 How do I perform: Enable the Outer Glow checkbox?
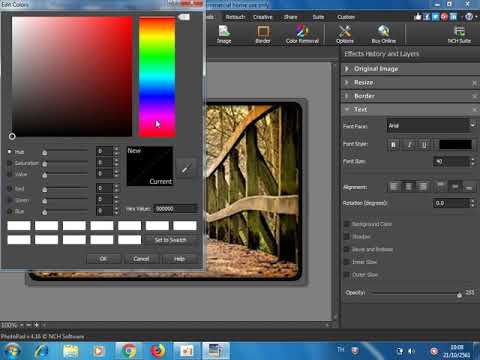click(x=347, y=275)
